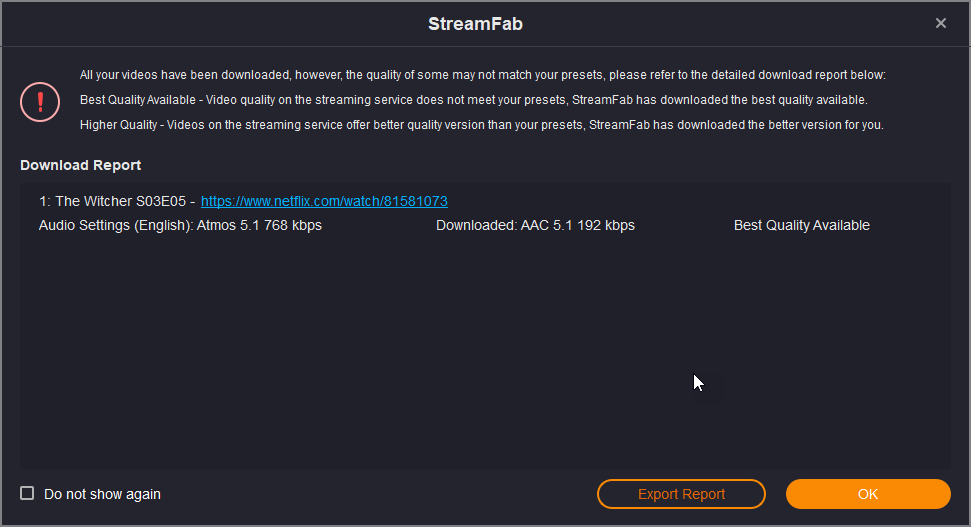Click the Download Report heading

80,165
